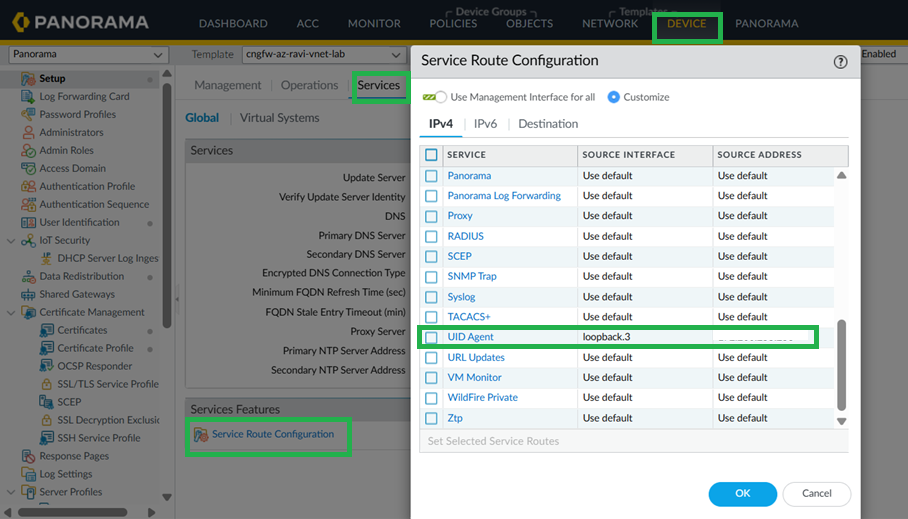Open the Panorama context dropdown

click(x=88, y=55)
